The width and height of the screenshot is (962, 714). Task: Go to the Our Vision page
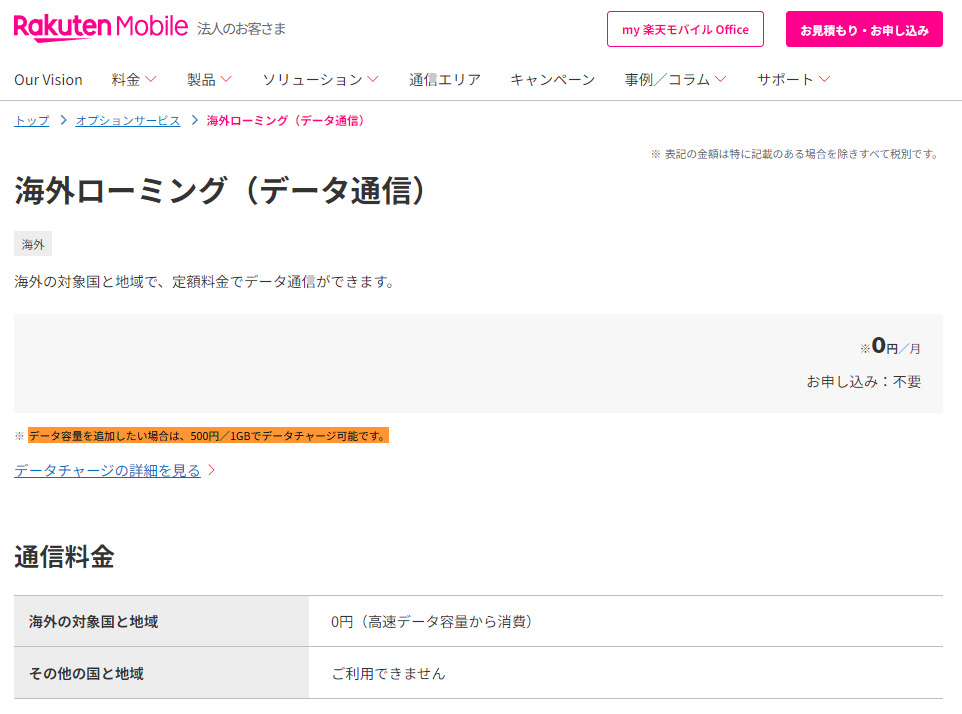coord(48,80)
